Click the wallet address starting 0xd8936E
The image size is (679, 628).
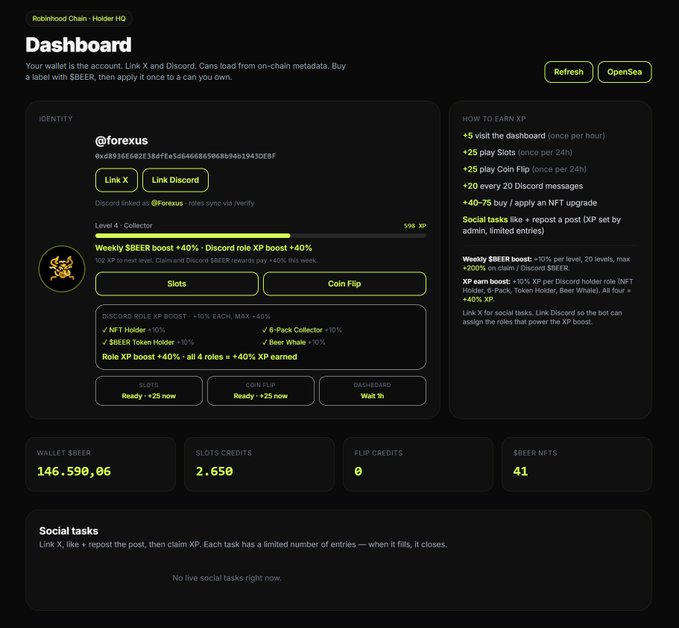[x=185, y=156]
